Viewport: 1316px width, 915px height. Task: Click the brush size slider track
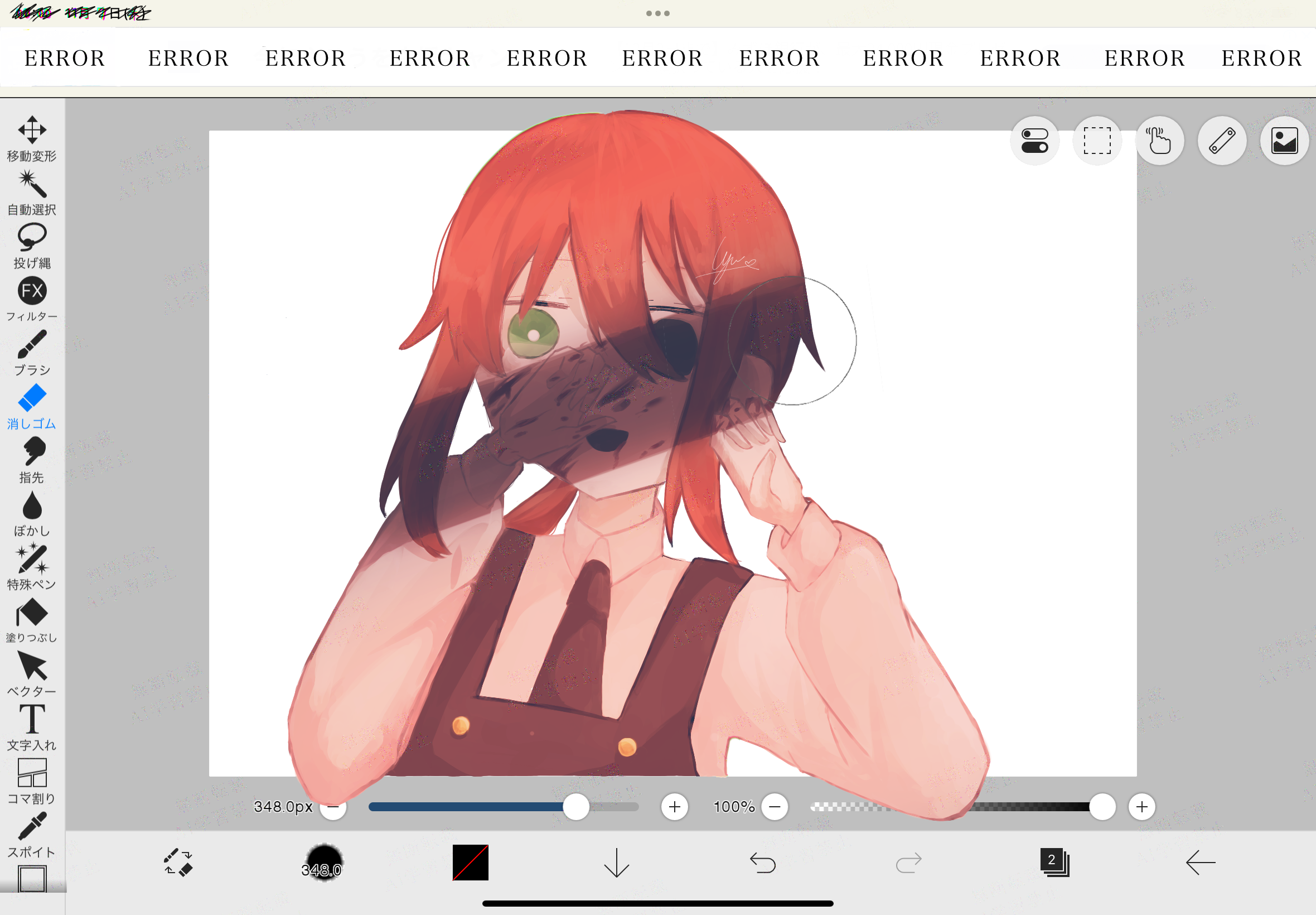tap(470, 807)
